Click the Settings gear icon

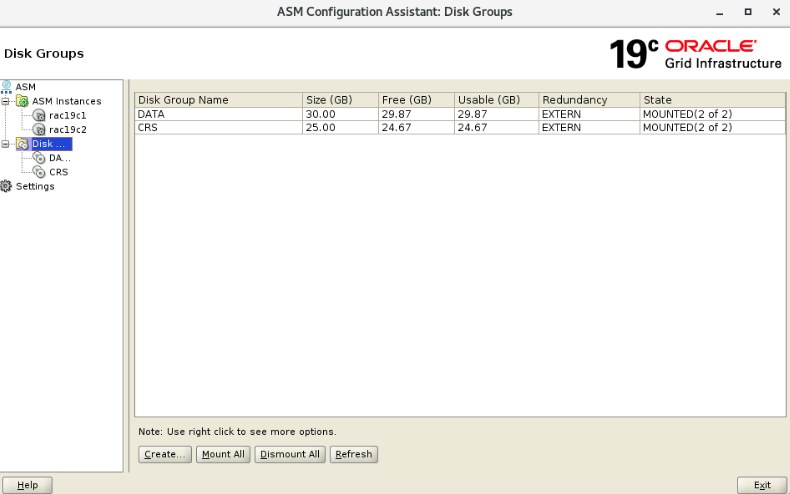[6, 186]
